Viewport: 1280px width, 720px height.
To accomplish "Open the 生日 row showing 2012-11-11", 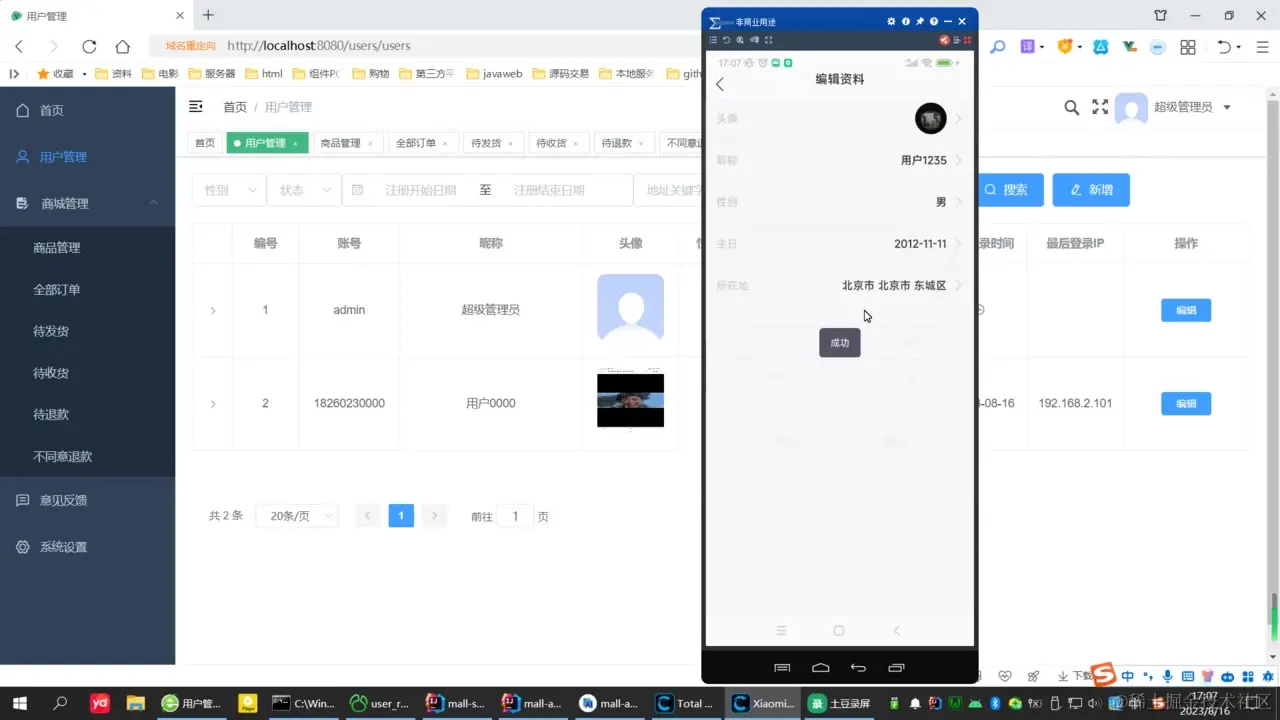I will 840,244.
